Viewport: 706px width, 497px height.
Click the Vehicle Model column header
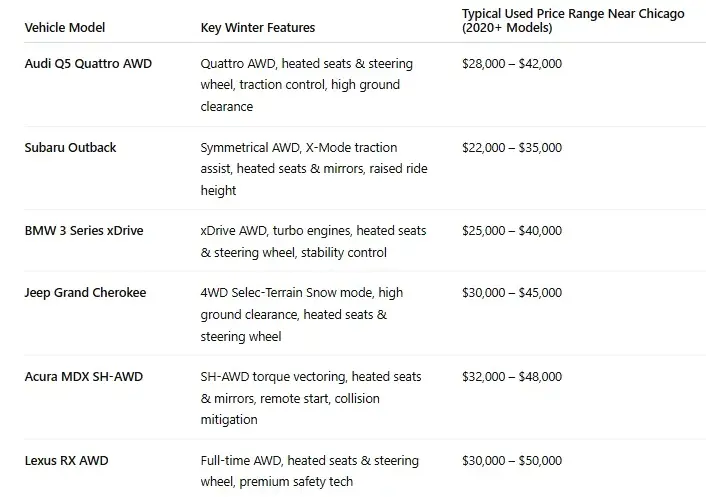[x=64, y=27]
